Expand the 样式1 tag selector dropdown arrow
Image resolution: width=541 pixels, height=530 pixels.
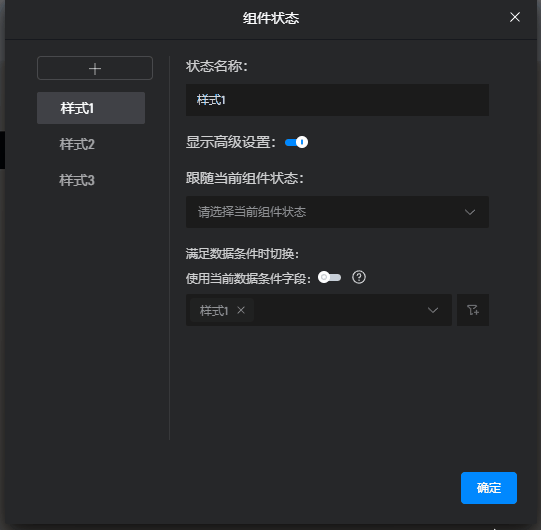(433, 310)
